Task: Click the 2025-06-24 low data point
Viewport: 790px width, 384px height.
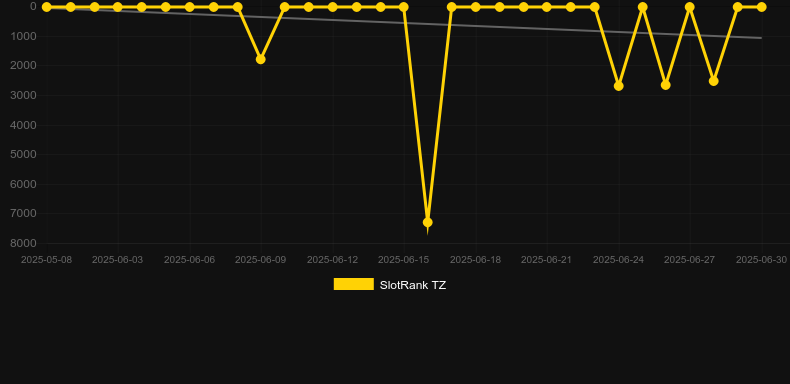Action: click(x=619, y=86)
